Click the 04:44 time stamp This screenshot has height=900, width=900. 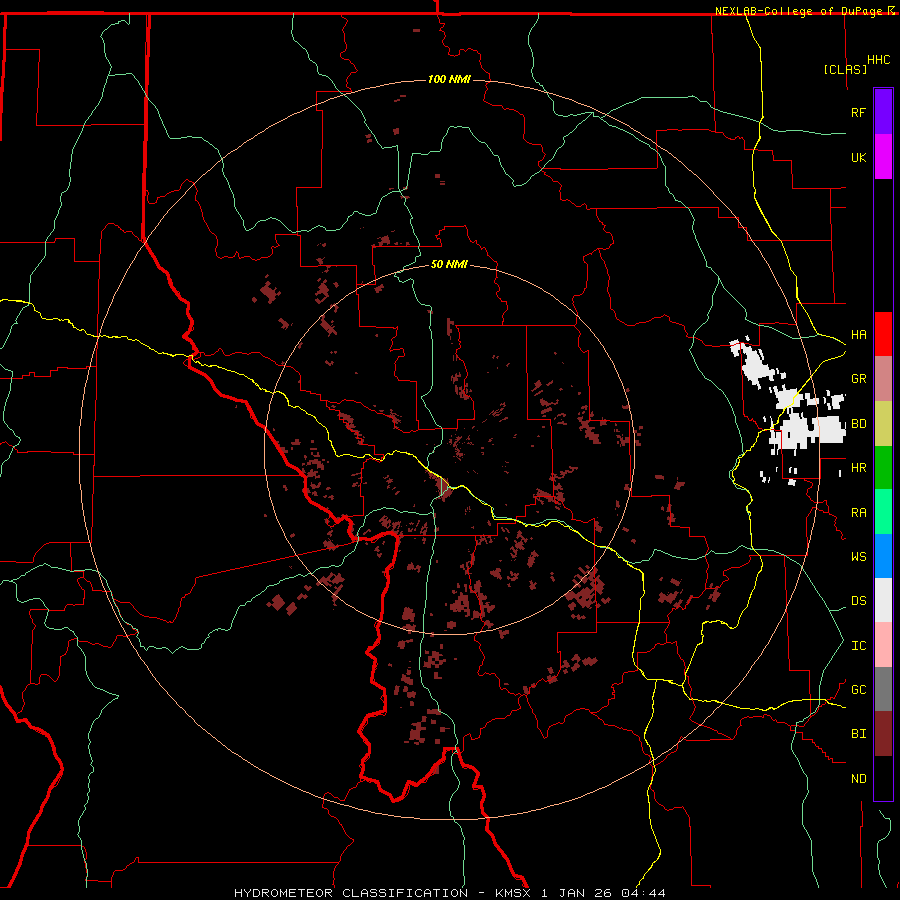pos(643,893)
